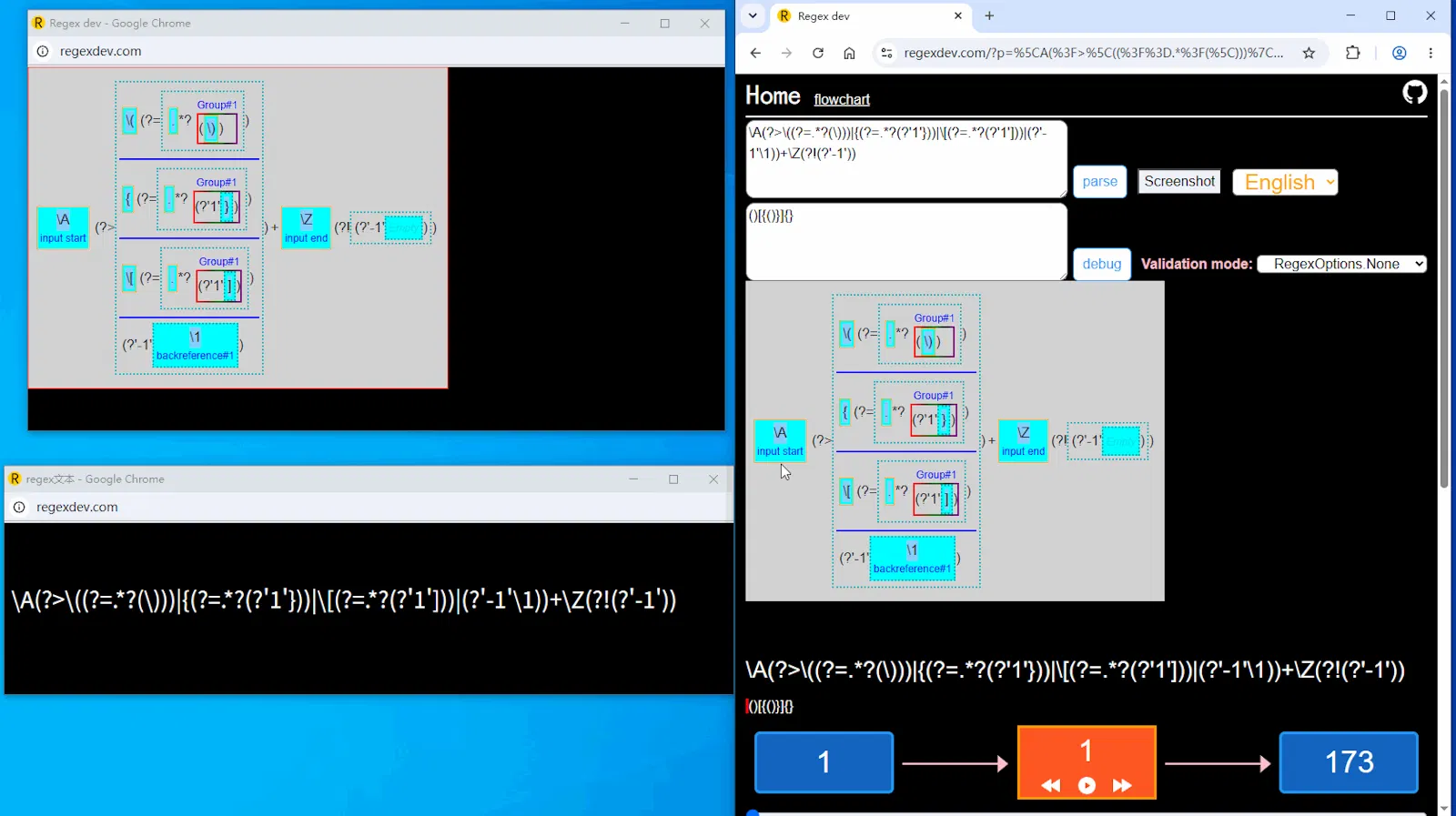Play the regex debug animation
1456x816 pixels.
coord(1087,785)
